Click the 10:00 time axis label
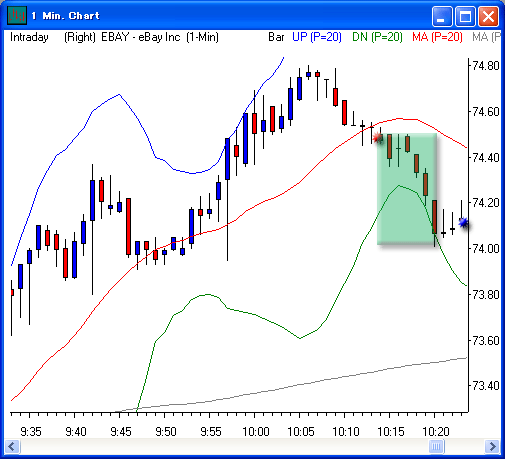The image size is (505, 459). [256, 432]
